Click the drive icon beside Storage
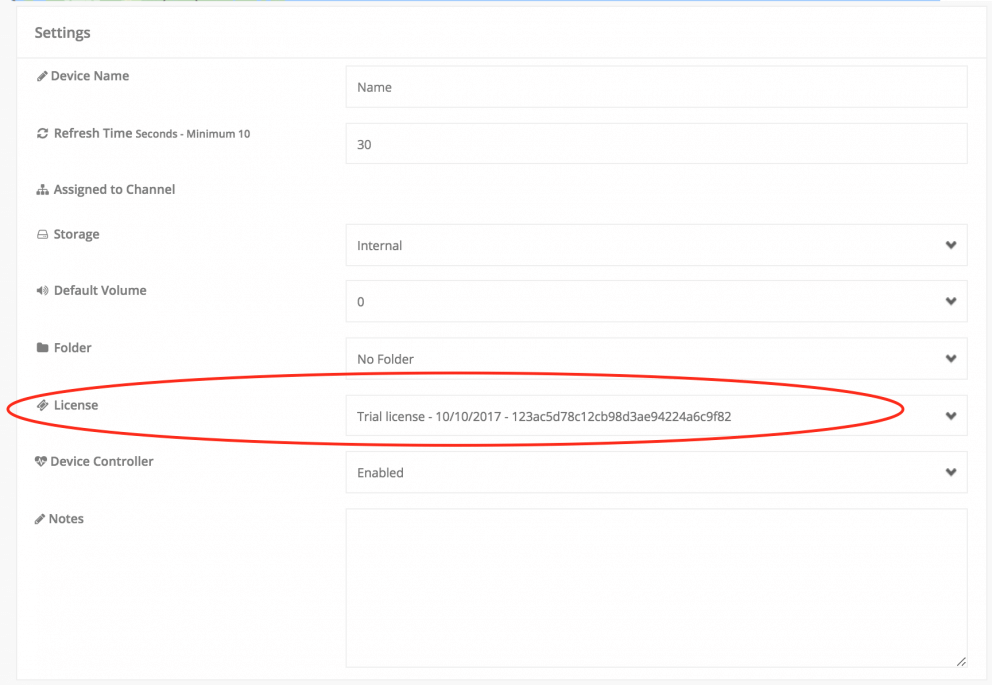 (42, 235)
